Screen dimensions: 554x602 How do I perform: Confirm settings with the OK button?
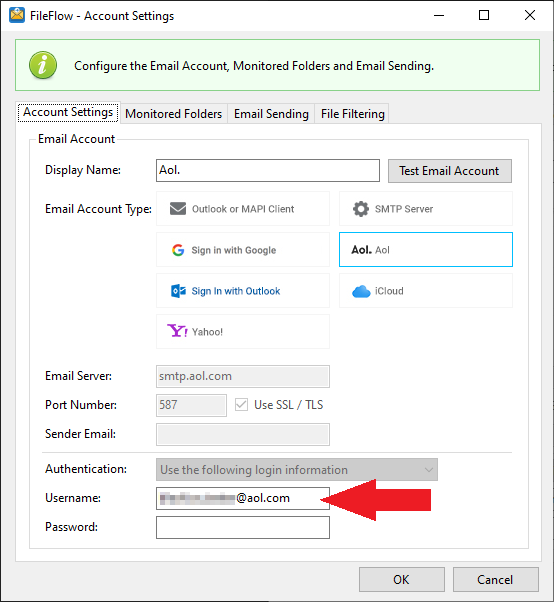coord(402,579)
